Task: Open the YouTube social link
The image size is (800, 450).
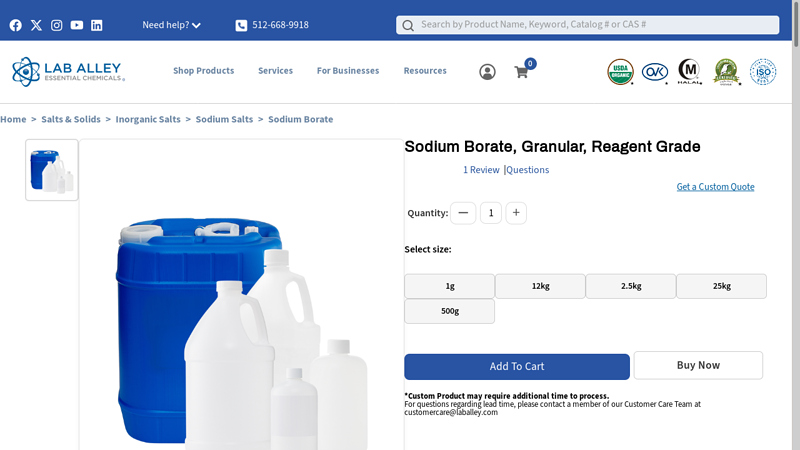Action: click(77, 25)
